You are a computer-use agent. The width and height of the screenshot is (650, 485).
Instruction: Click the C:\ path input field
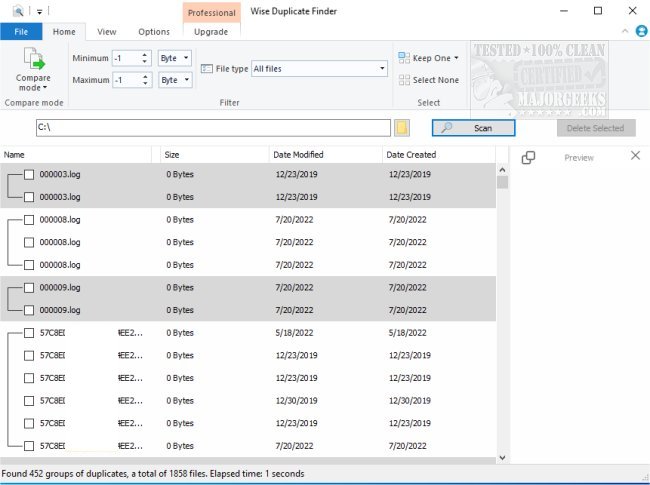coord(211,128)
